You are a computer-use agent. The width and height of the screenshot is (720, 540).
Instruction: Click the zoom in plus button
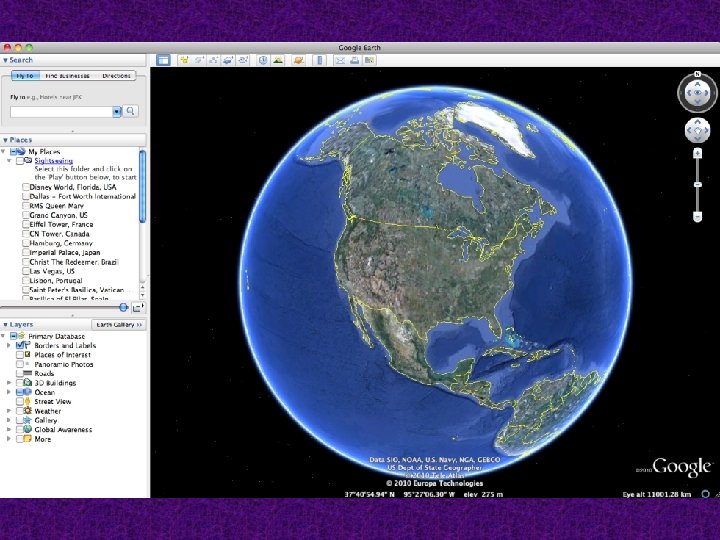(698, 153)
